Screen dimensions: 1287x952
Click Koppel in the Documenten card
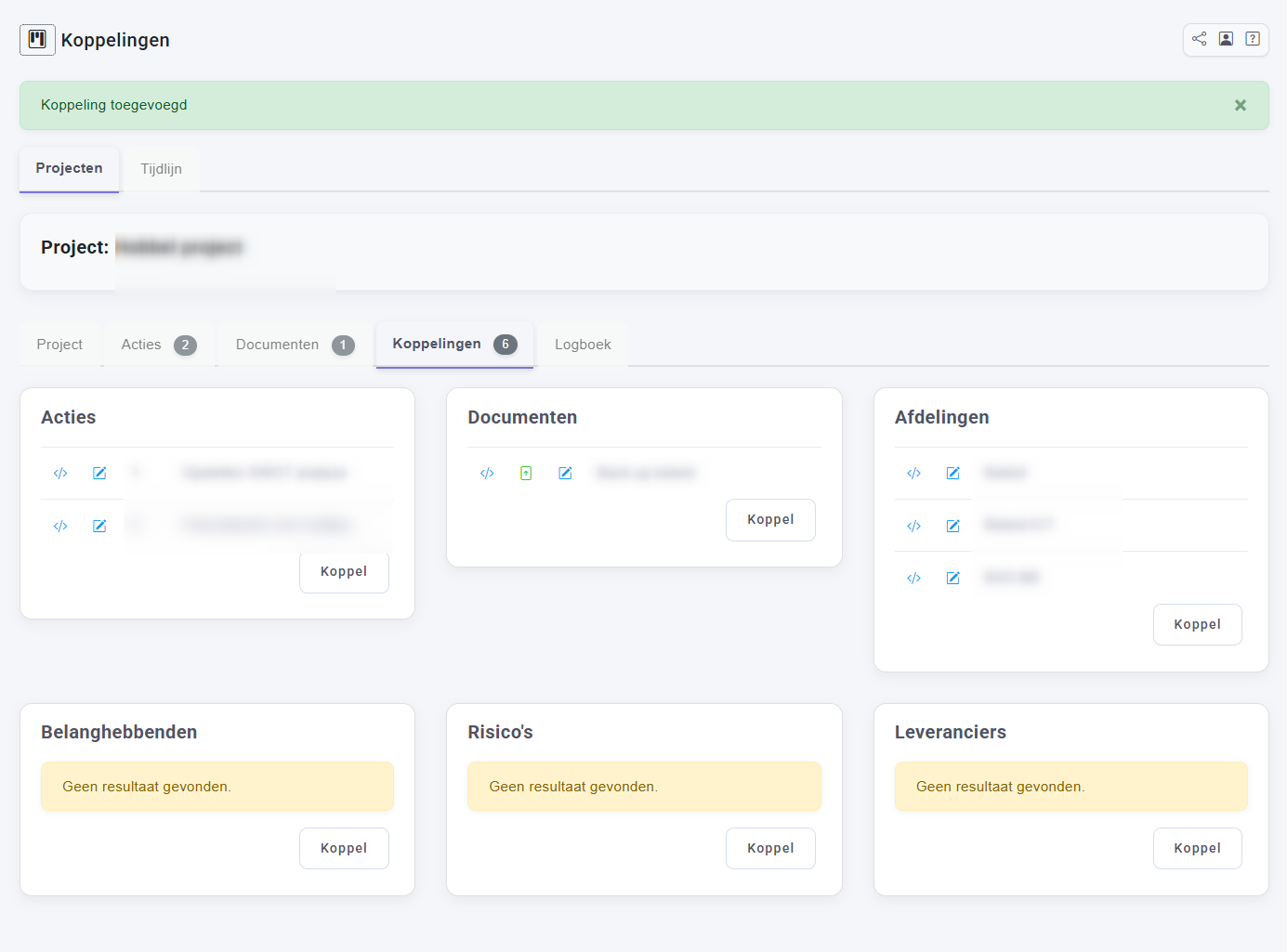770,520
